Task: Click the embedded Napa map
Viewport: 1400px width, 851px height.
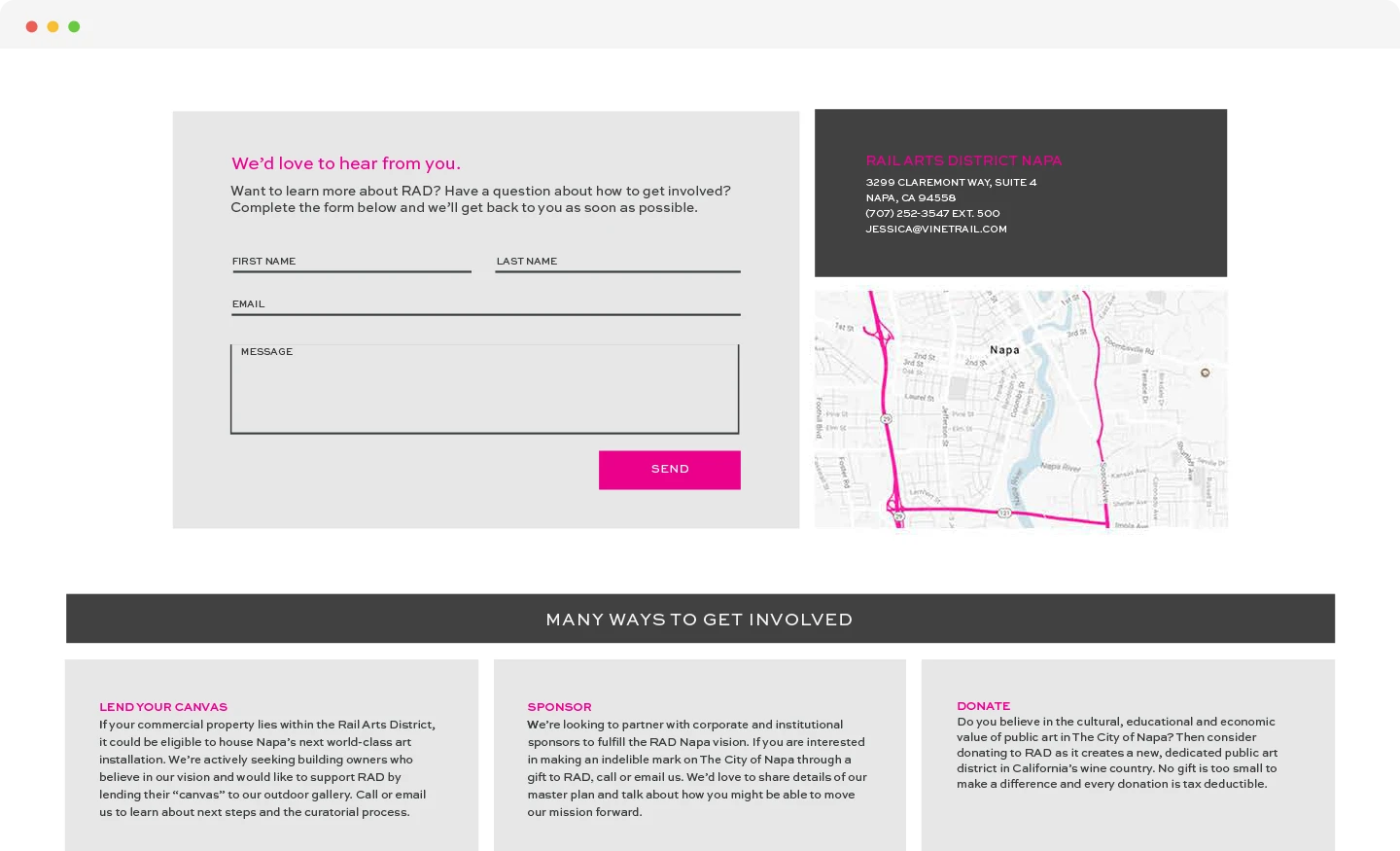Action: (x=1021, y=409)
